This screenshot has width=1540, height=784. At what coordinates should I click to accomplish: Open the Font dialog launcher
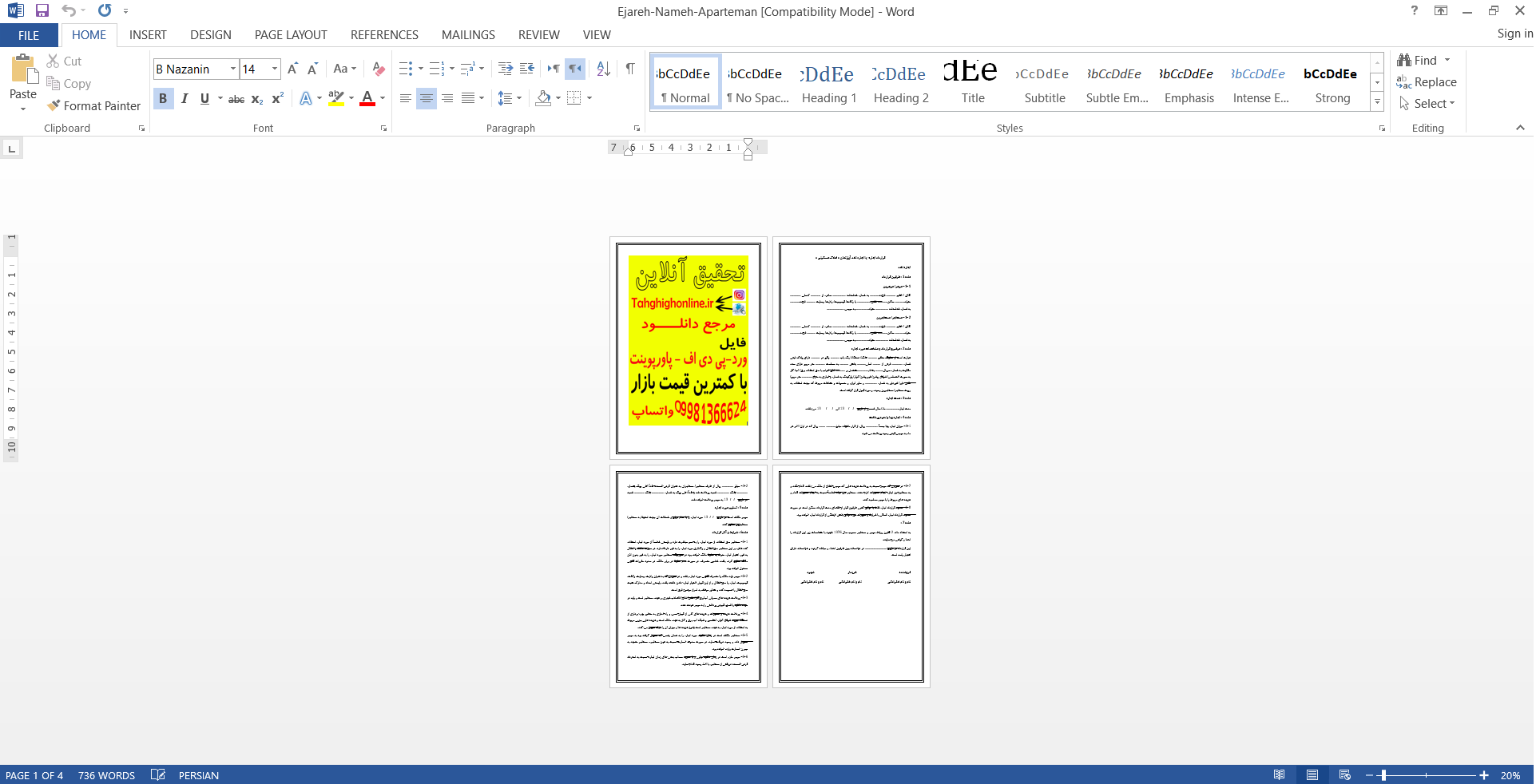tap(383, 129)
